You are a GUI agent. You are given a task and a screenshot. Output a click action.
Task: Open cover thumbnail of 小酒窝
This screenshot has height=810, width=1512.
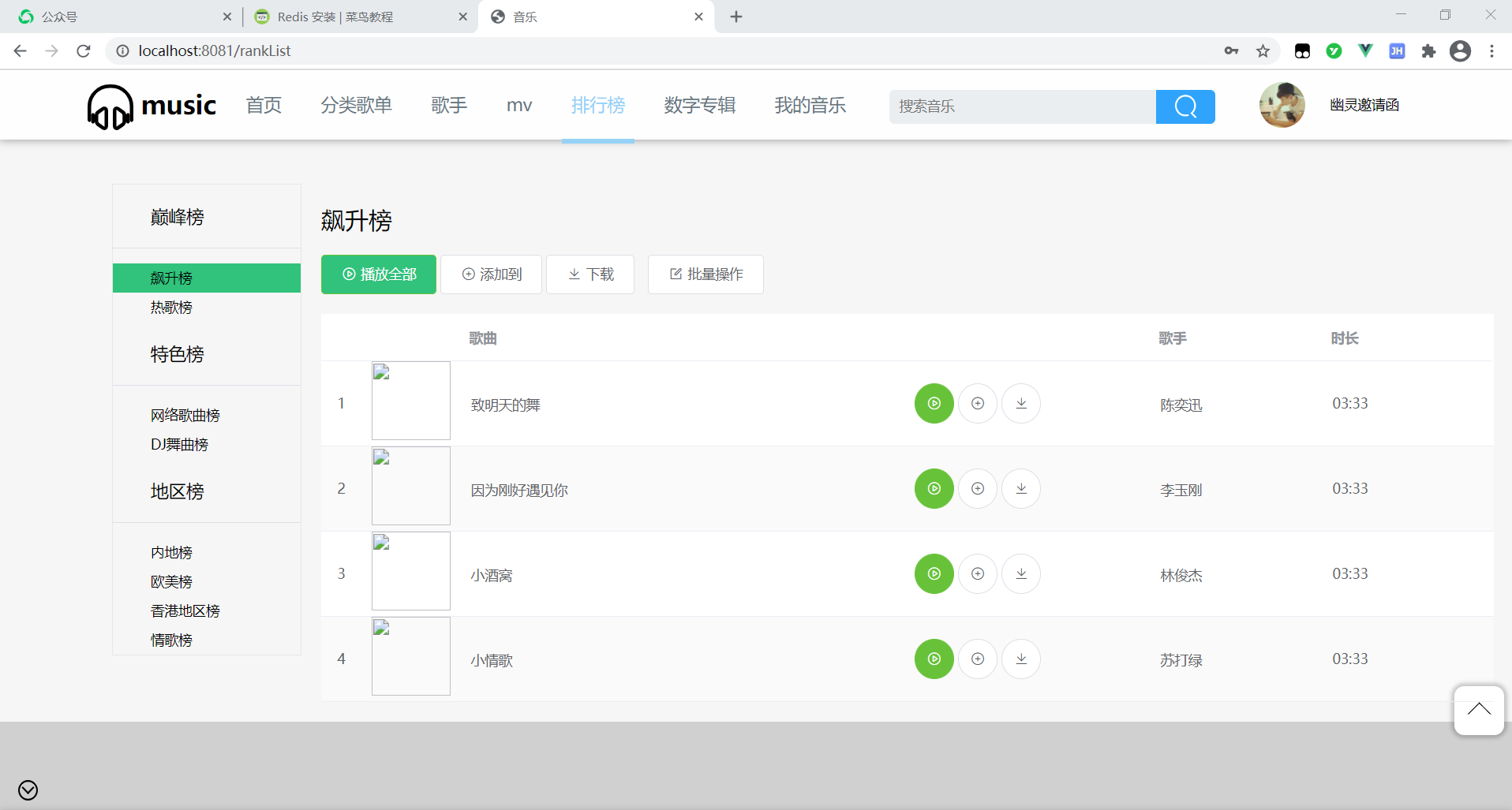(x=411, y=571)
